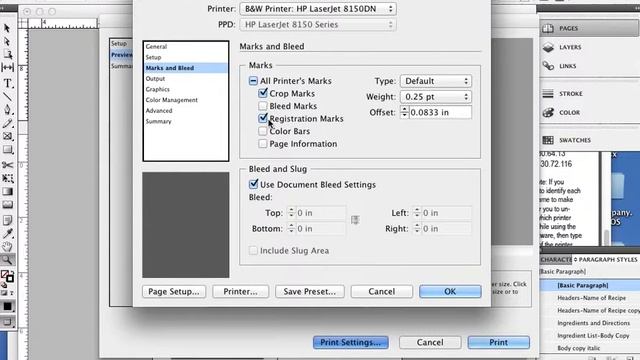Click the Swatches panel icon
This screenshot has width=640, height=360.
click(548, 140)
